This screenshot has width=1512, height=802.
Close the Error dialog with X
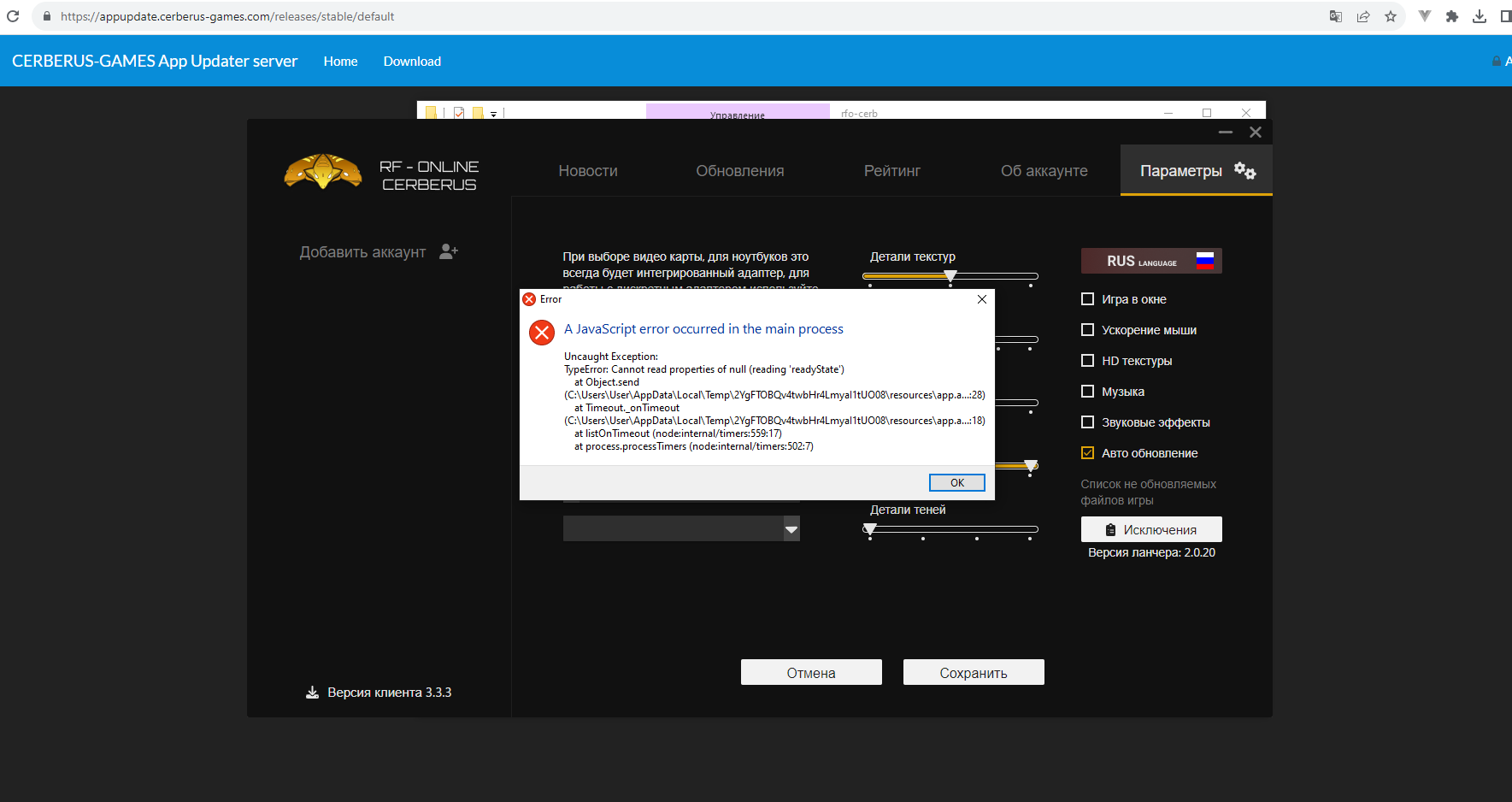[982, 299]
